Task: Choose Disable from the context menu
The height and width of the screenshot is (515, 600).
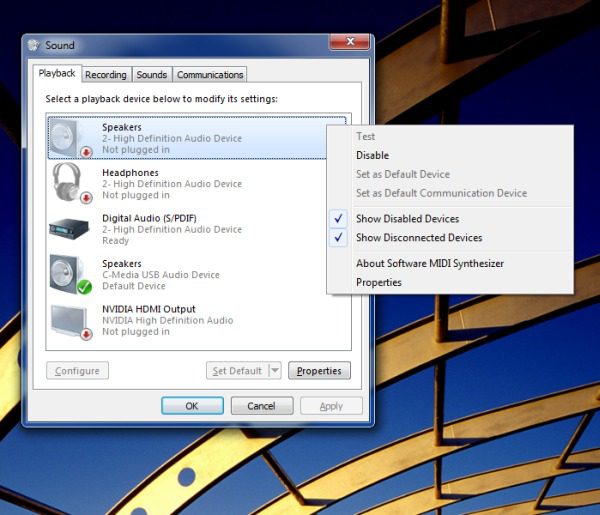Action: pyautogui.click(x=372, y=156)
